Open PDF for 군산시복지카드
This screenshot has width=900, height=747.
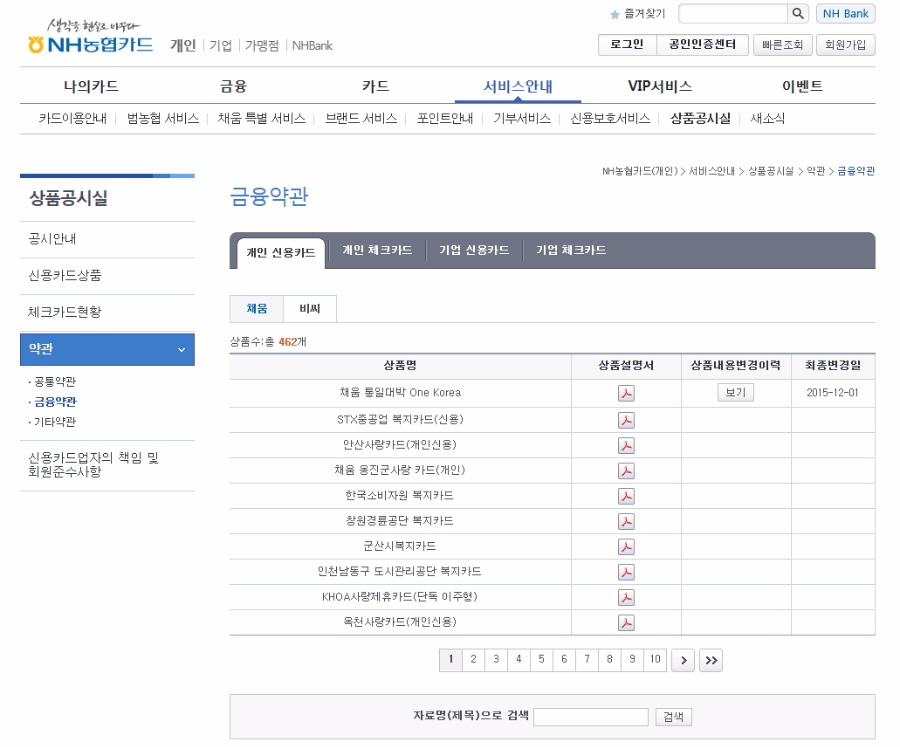tap(626, 546)
